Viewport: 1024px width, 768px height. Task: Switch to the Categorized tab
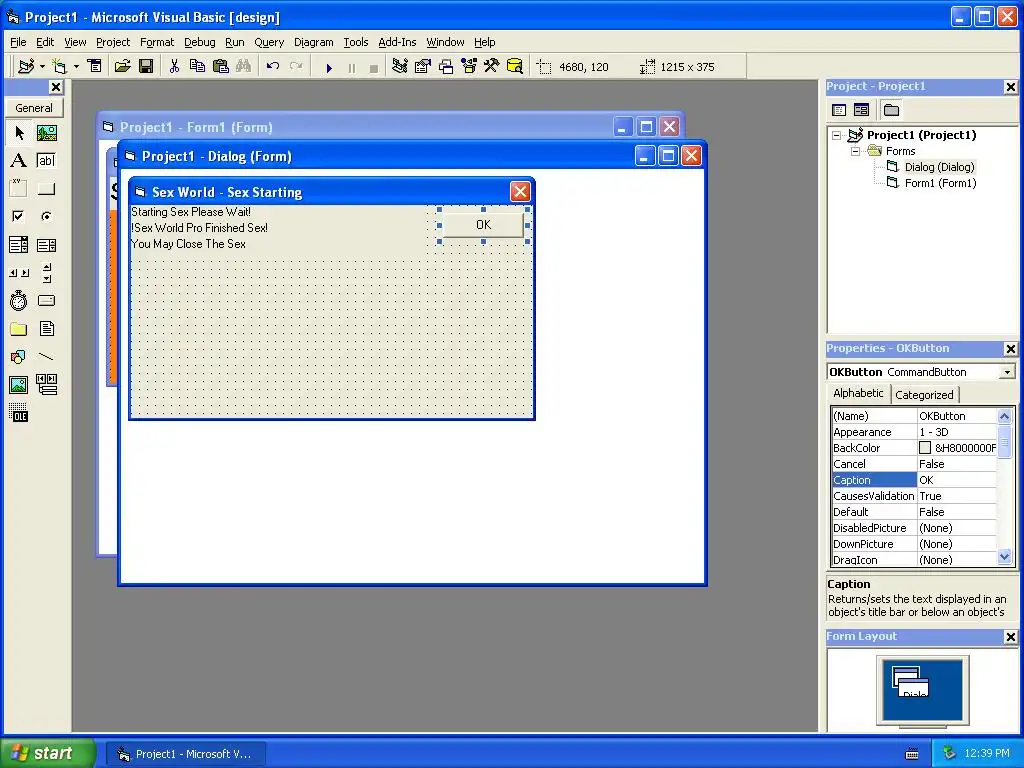pyautogui.click(x=924, y=395)
